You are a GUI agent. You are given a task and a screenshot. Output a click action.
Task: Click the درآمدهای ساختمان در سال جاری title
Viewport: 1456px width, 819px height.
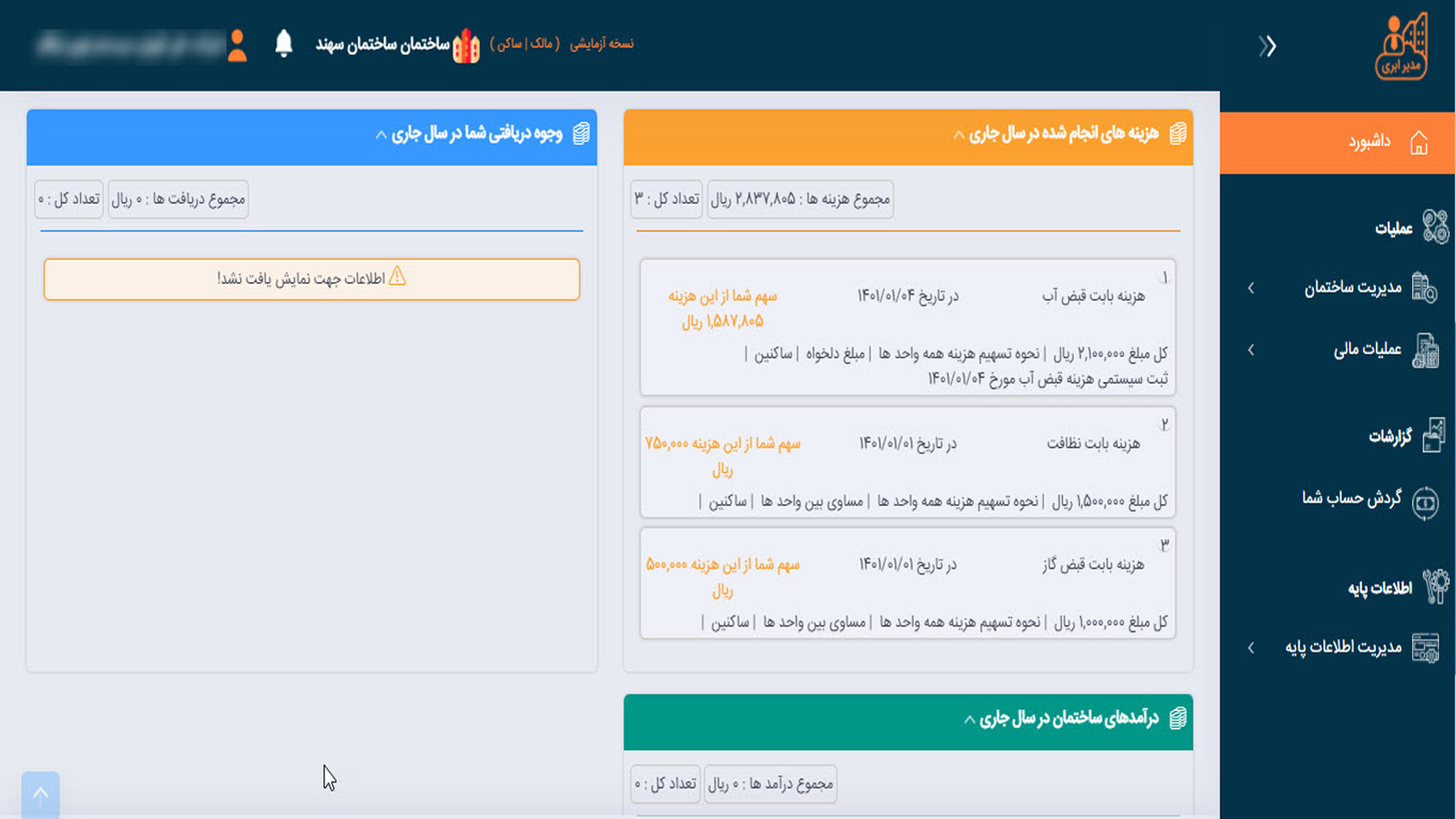click(1069, 718)
